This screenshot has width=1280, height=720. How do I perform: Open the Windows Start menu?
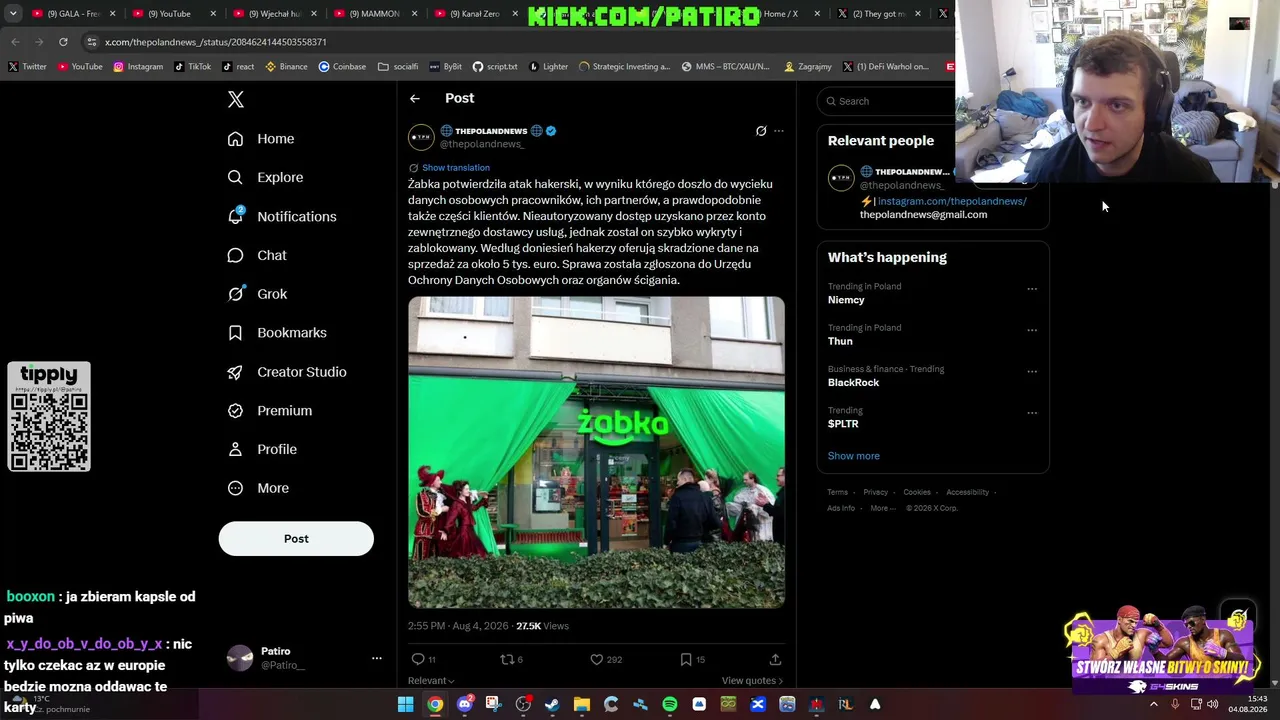tap(405, 704)
